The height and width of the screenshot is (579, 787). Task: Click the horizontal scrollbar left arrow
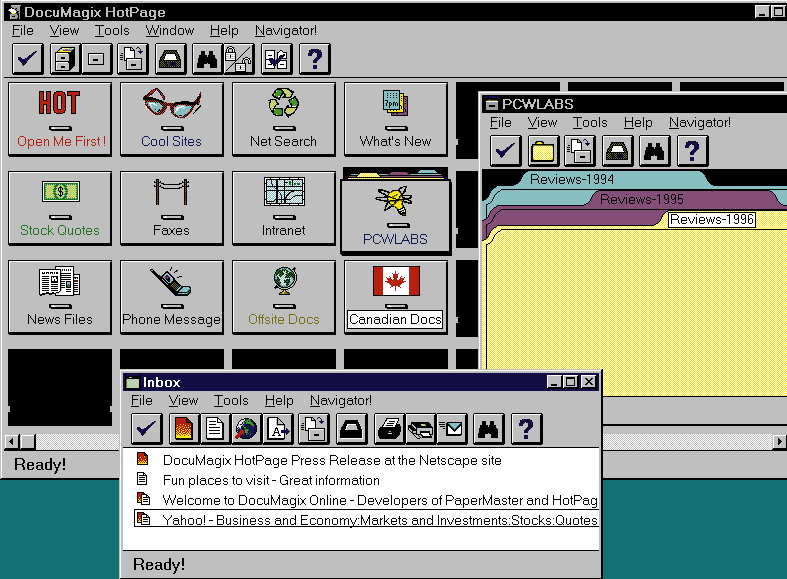coord(13,441)
